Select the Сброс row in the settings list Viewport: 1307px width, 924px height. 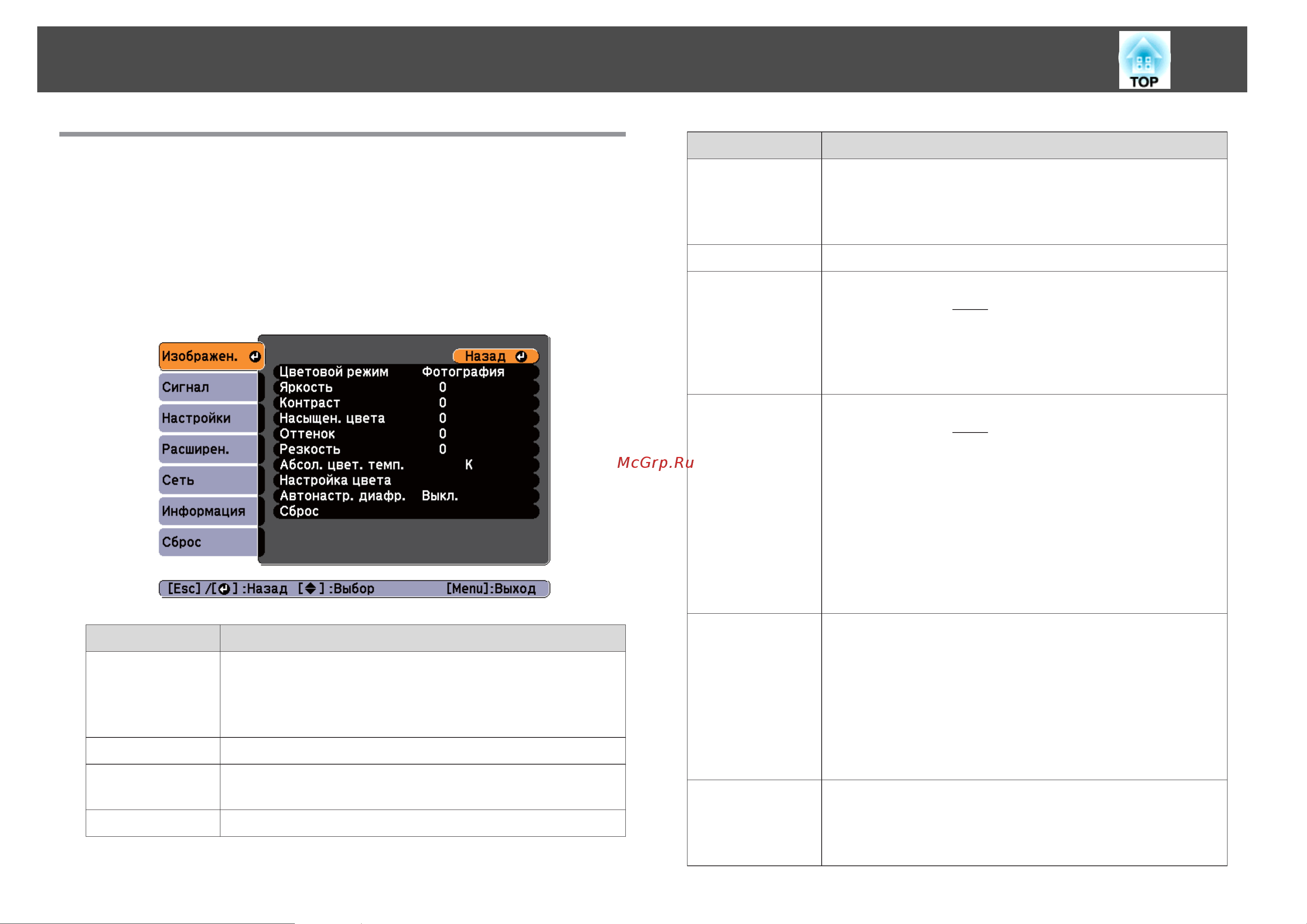(x=406, y=511)
